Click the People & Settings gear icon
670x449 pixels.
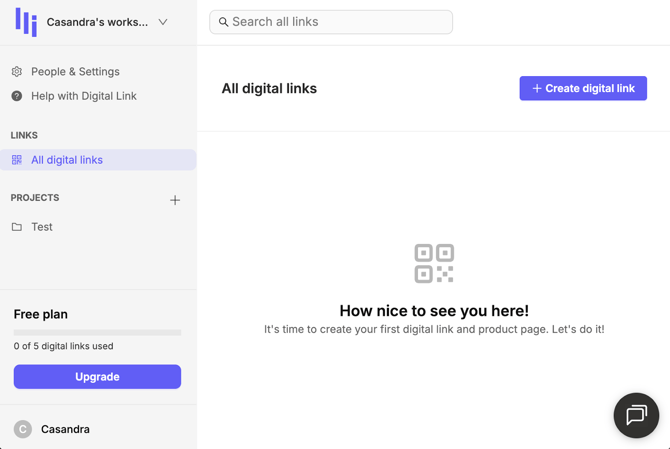[x=17, y=72]
